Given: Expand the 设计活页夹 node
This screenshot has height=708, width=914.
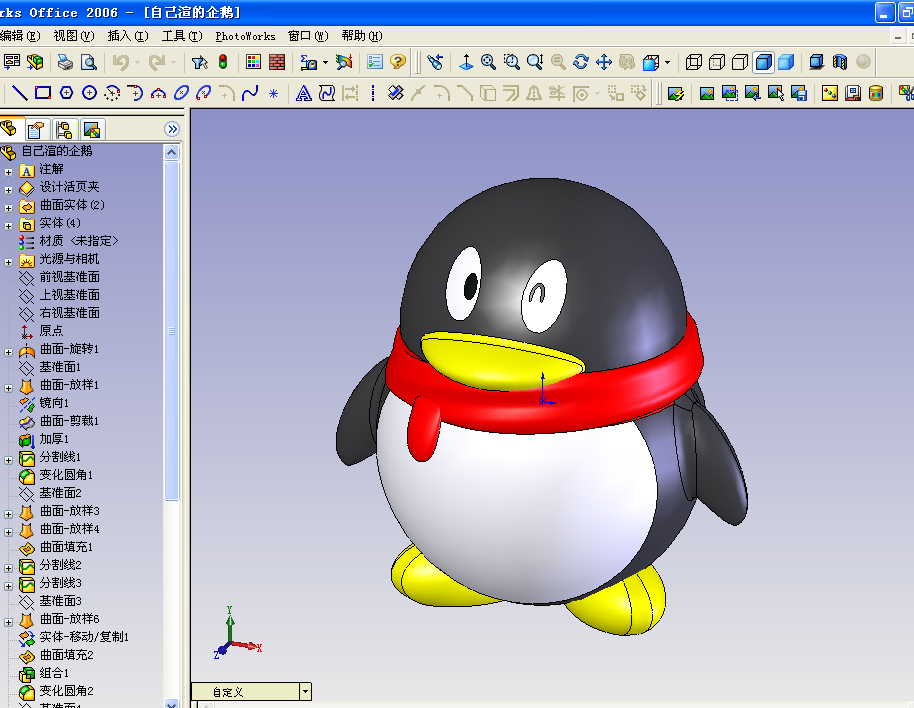Looking at the screenshot, I should (8, 189).
